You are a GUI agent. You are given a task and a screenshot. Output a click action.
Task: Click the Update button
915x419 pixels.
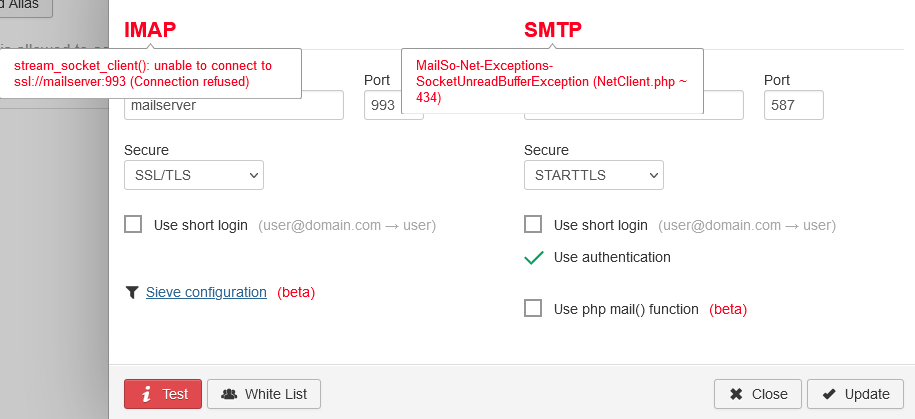coord(855,394)
